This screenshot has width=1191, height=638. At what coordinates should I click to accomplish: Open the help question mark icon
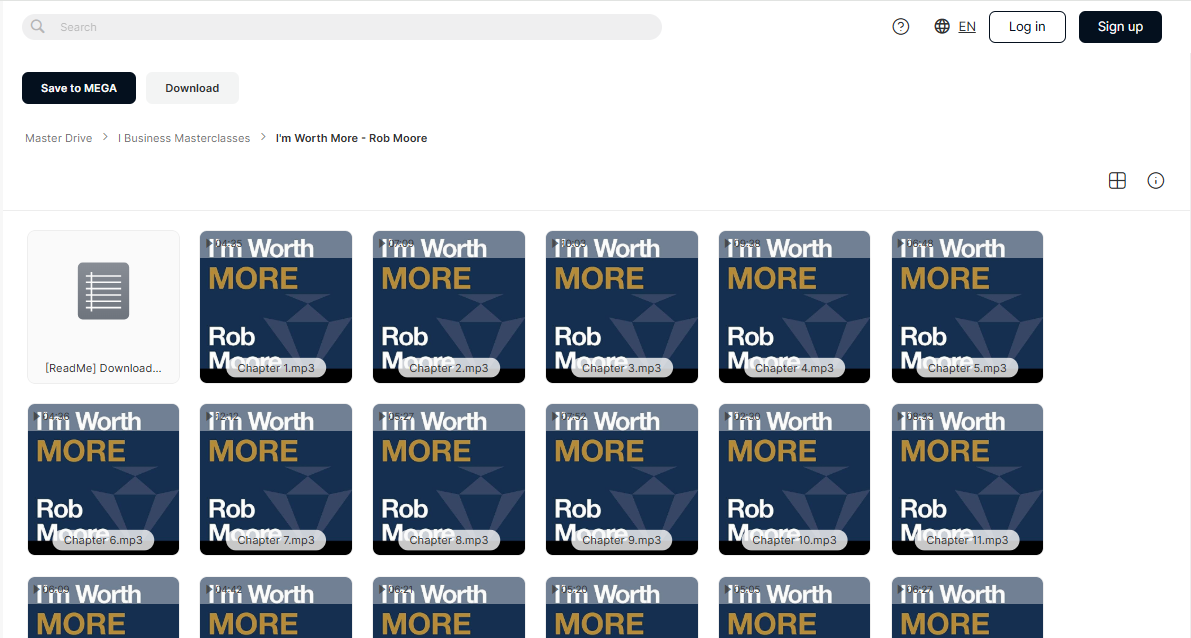(x=901, y=27)
